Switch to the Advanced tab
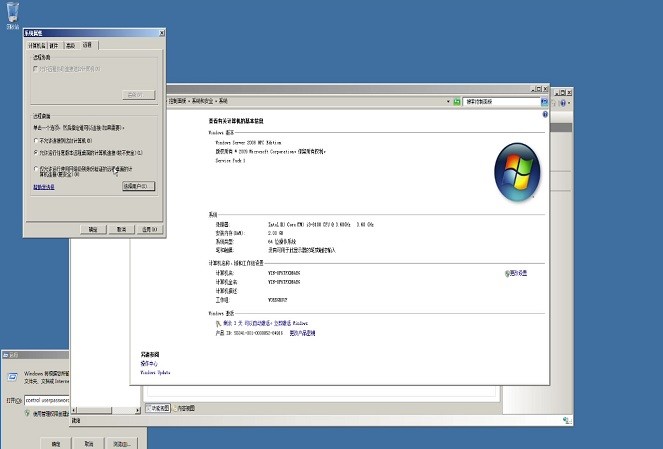The image size is (663, 449). [x=70, y=45]
